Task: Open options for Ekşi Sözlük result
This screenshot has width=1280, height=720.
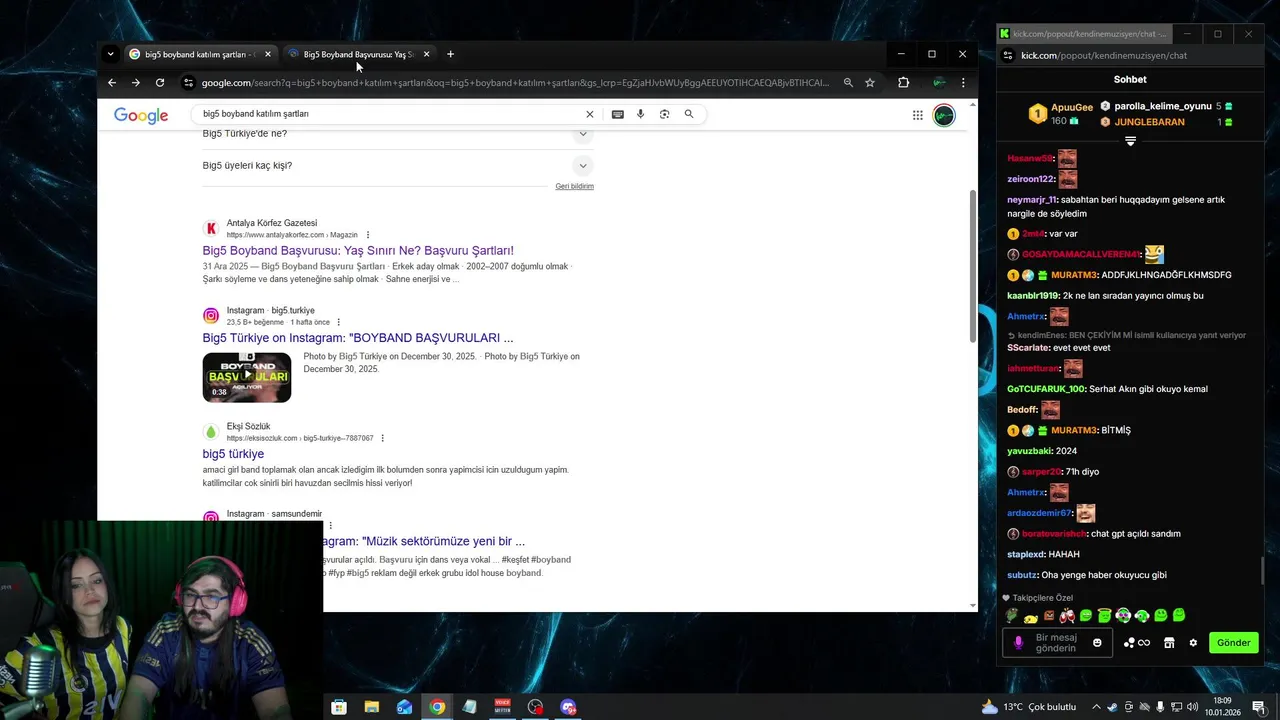Action: [382, 438]
